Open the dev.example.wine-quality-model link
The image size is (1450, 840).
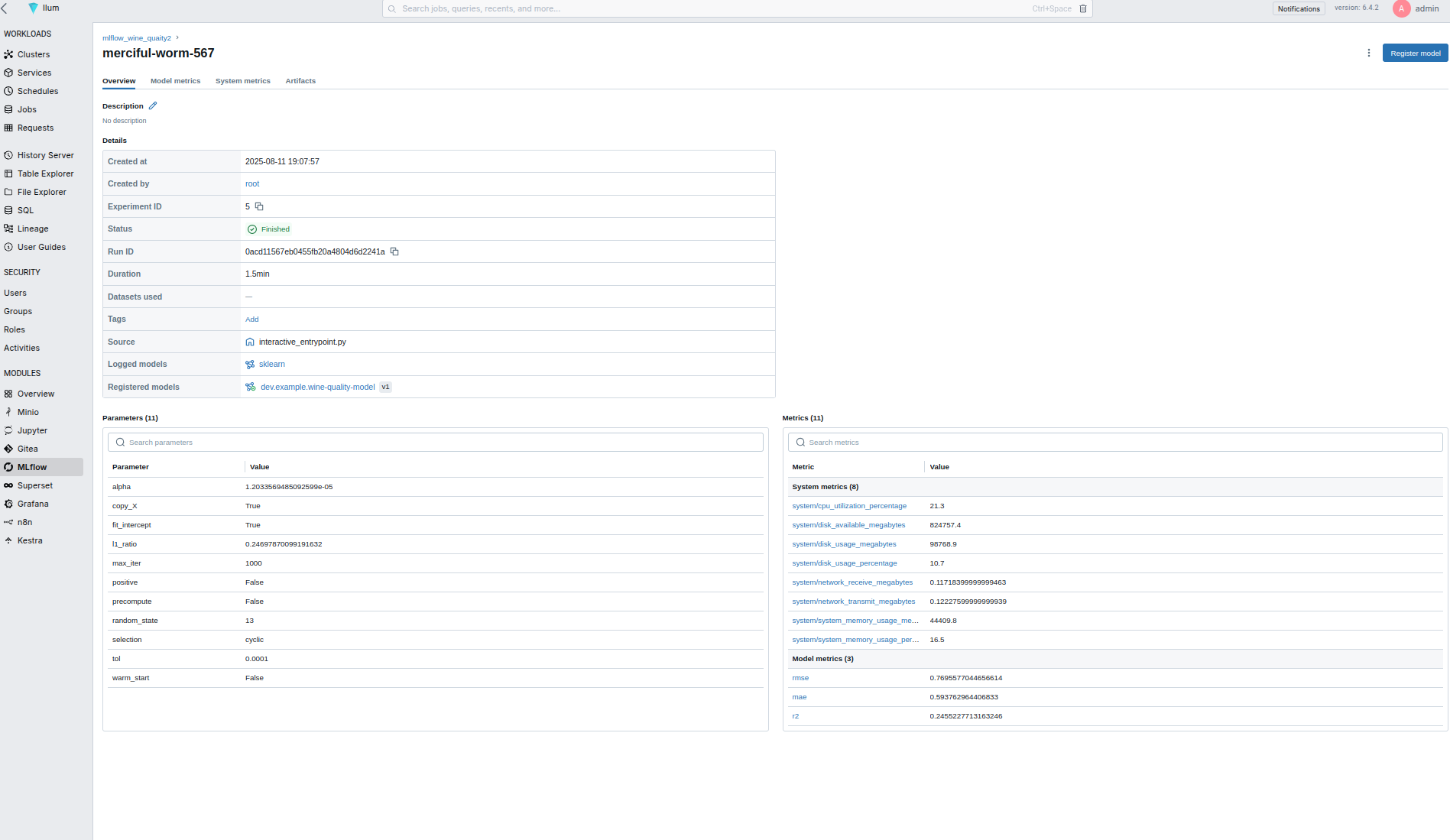tap(317, 387)
